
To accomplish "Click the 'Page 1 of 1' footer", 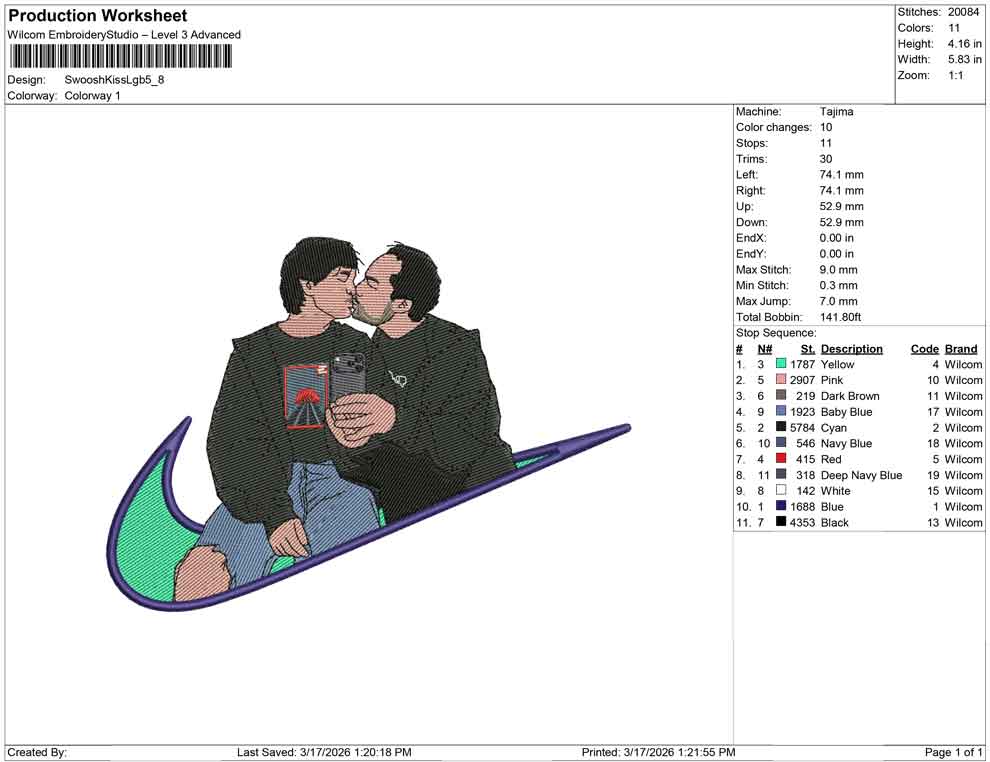I will pyautogui.click(x=953, y=752).
